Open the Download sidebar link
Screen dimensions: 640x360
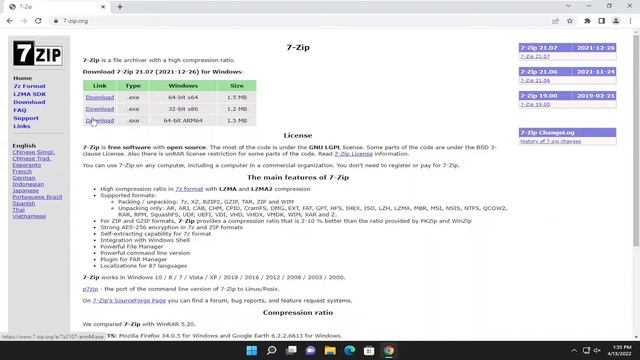coord(29,102)
